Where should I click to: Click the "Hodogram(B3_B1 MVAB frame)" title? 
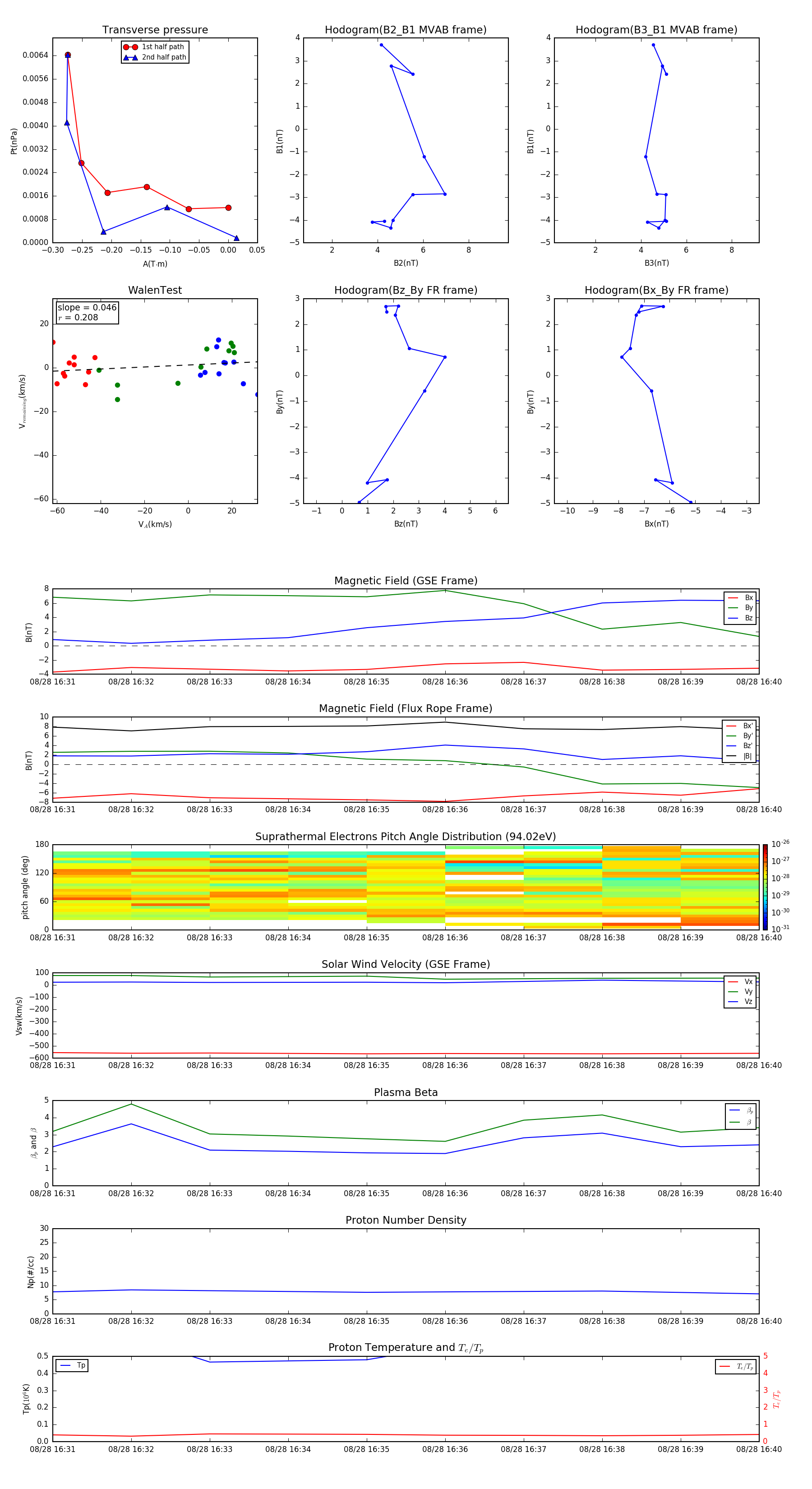656,30
